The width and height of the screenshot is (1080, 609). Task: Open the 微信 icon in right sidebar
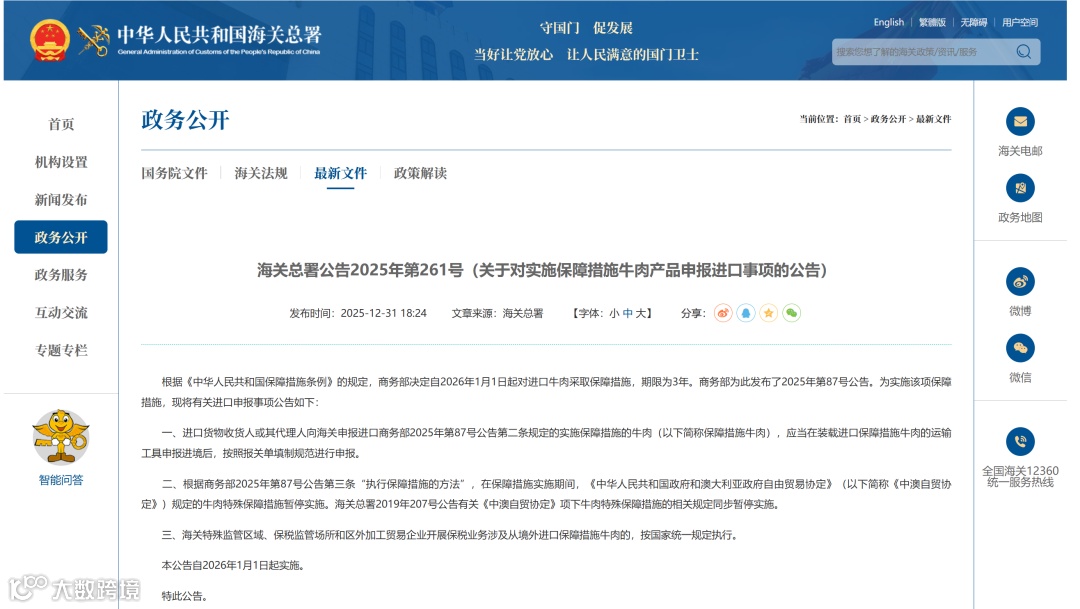1020,348
